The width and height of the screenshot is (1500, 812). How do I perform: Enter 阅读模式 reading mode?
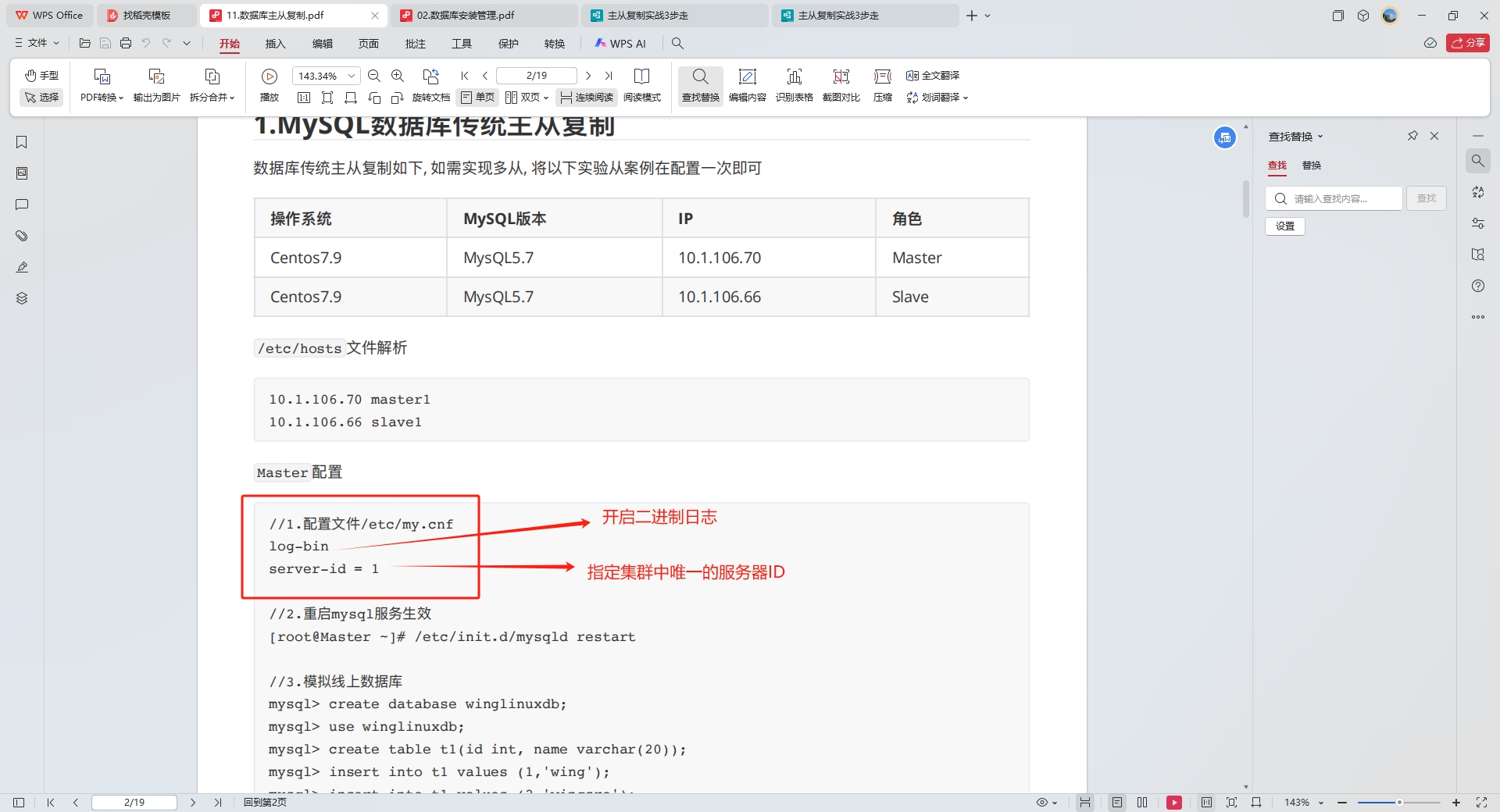pyautogui.click(x=642, y=85)
